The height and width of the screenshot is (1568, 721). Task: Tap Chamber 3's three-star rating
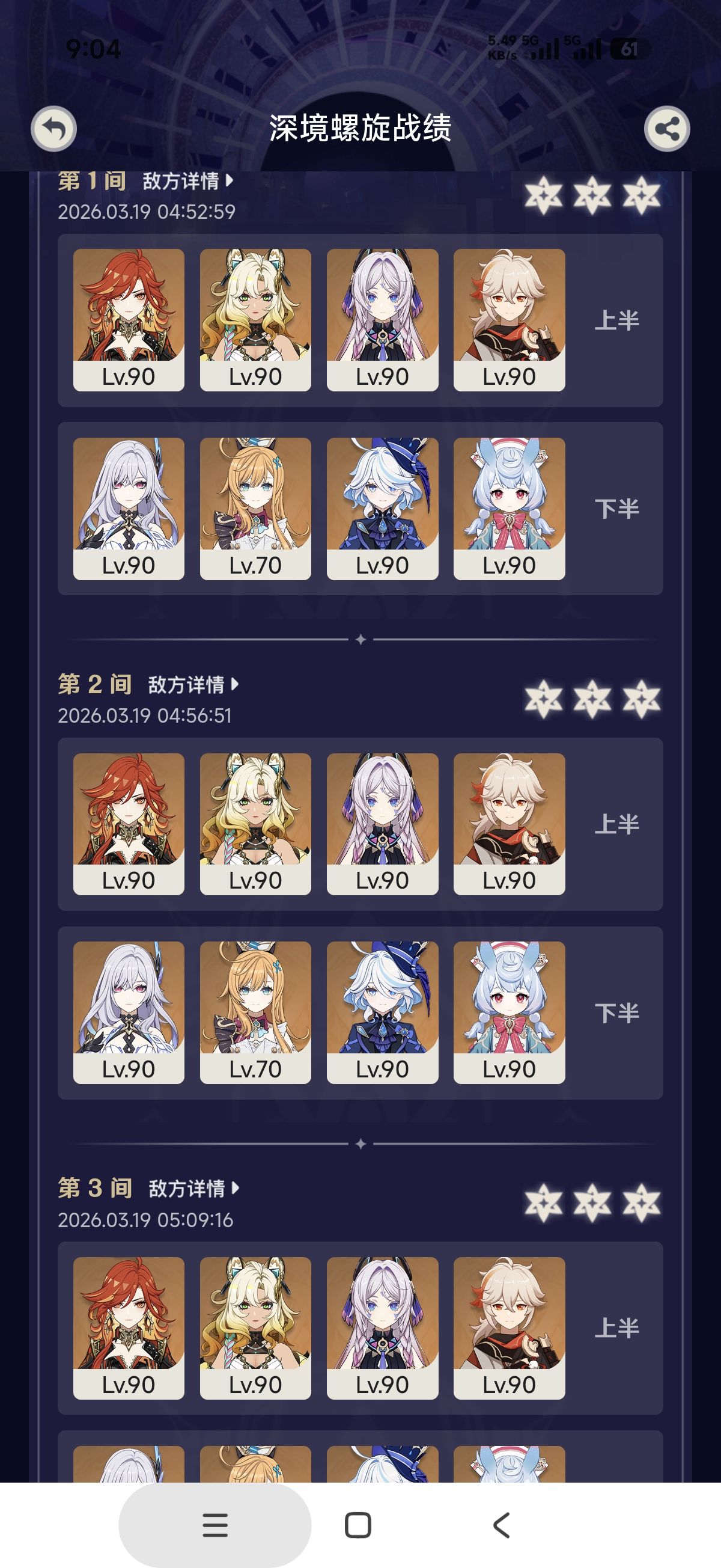[592, 1203]
